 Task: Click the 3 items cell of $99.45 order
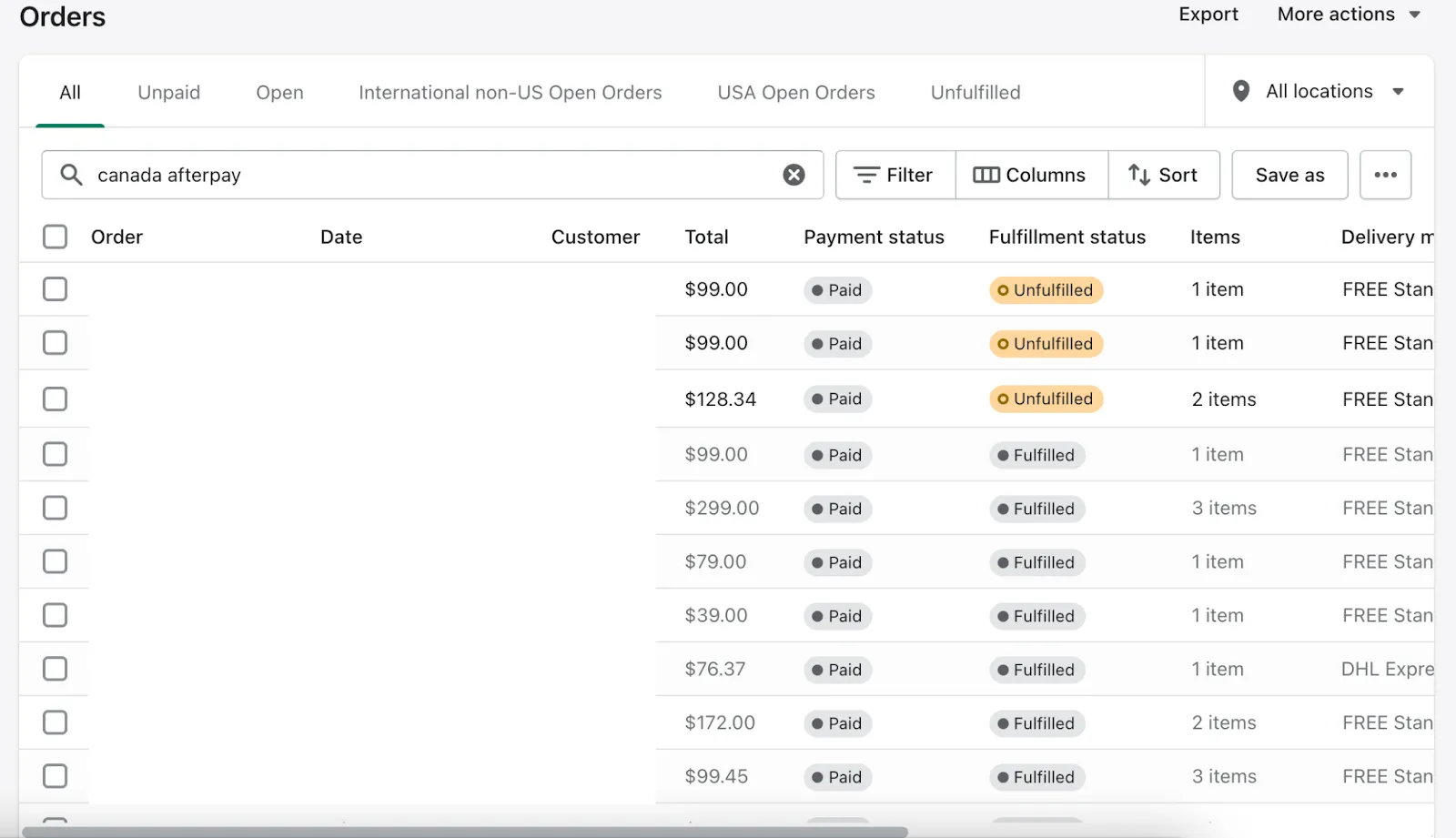tap(1224, 776)
